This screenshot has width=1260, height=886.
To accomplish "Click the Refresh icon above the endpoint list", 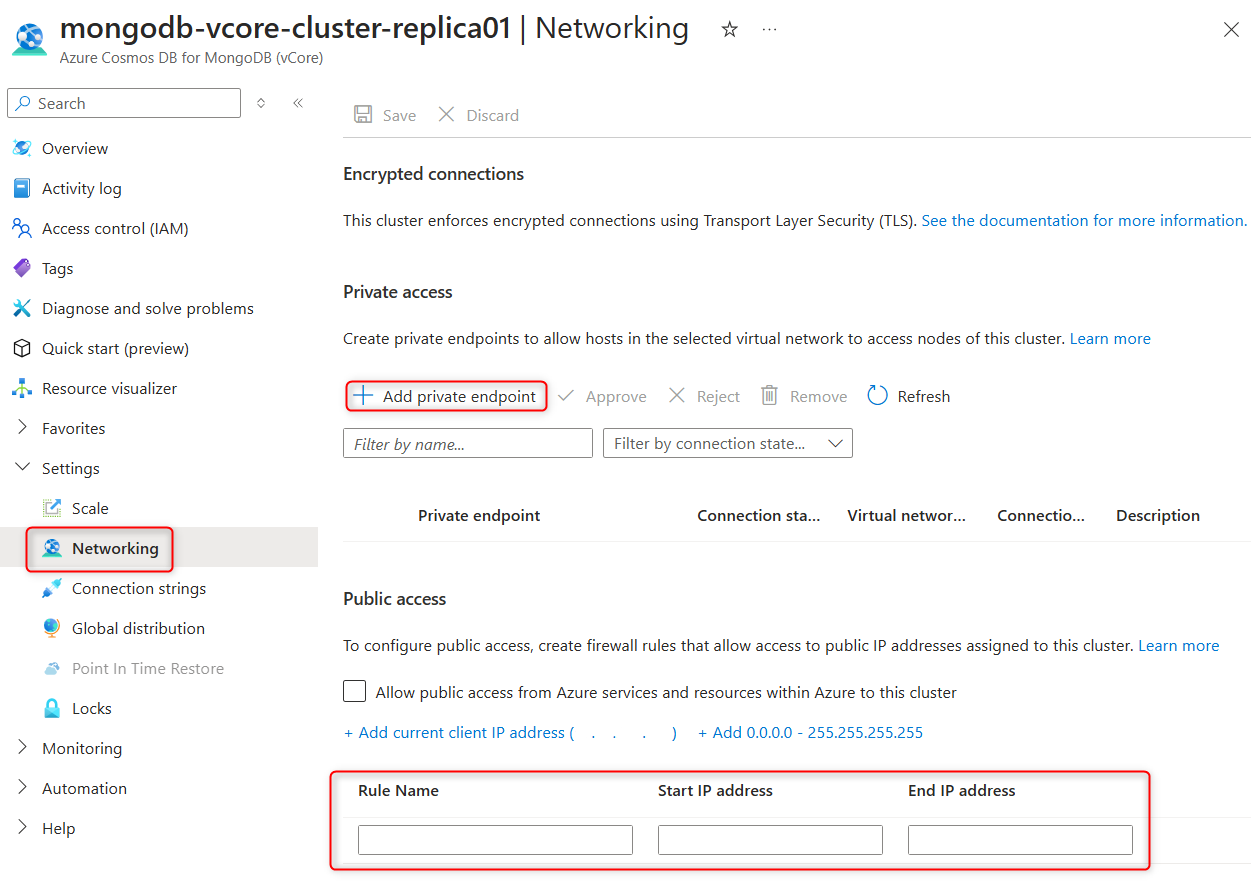I will (877, 395).
